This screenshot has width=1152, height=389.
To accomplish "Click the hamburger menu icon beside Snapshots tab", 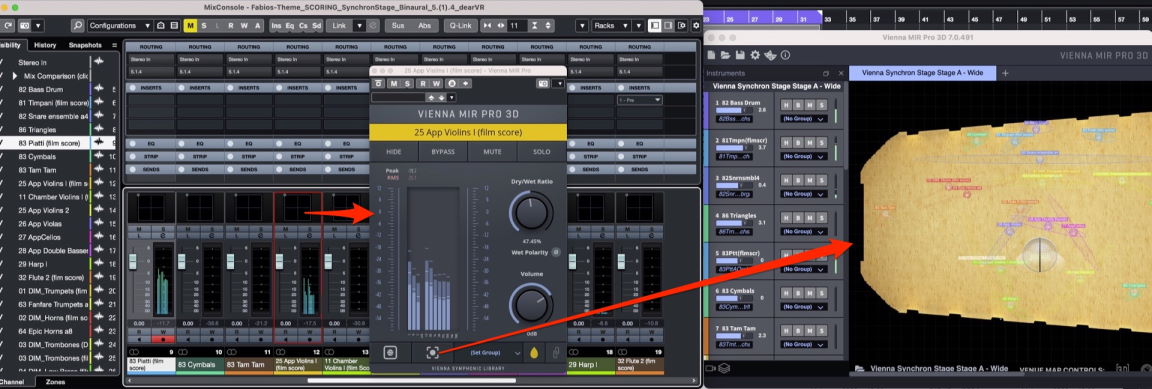I will pos(114,45).
